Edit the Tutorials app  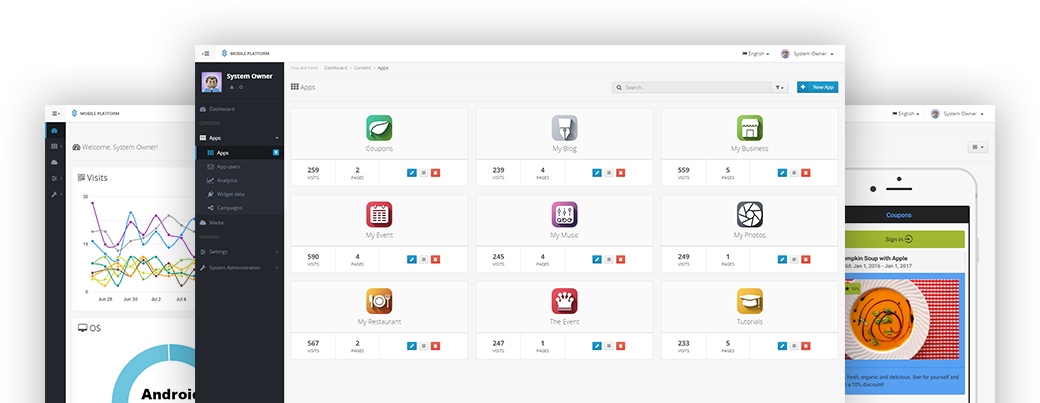tap(782, 345)
